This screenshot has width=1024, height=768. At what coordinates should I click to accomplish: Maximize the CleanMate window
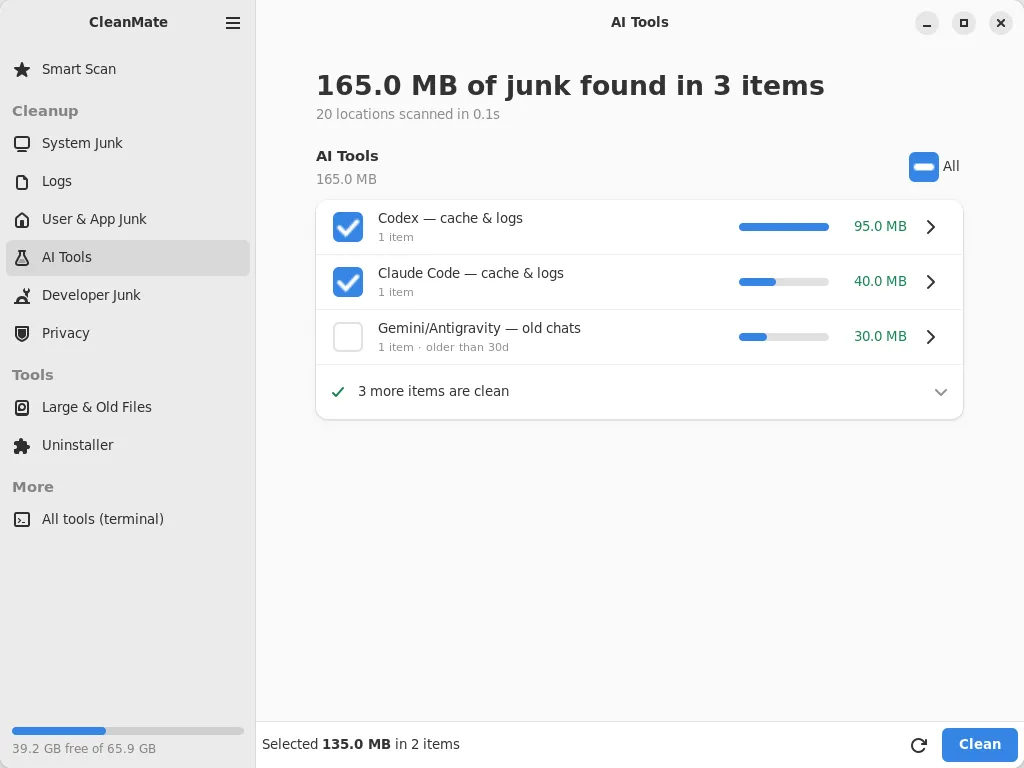tap(963, 23)
